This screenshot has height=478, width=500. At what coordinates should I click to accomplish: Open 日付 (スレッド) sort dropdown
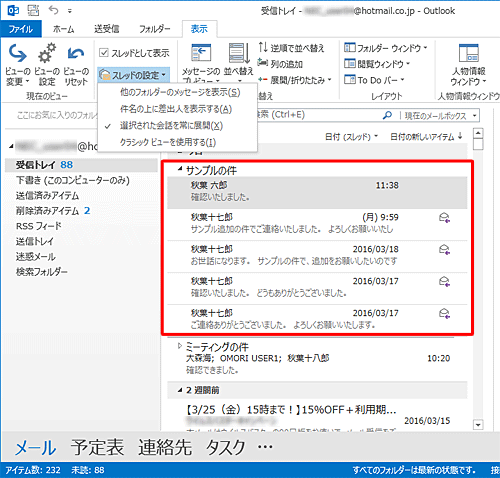click(x=351, y=136)
